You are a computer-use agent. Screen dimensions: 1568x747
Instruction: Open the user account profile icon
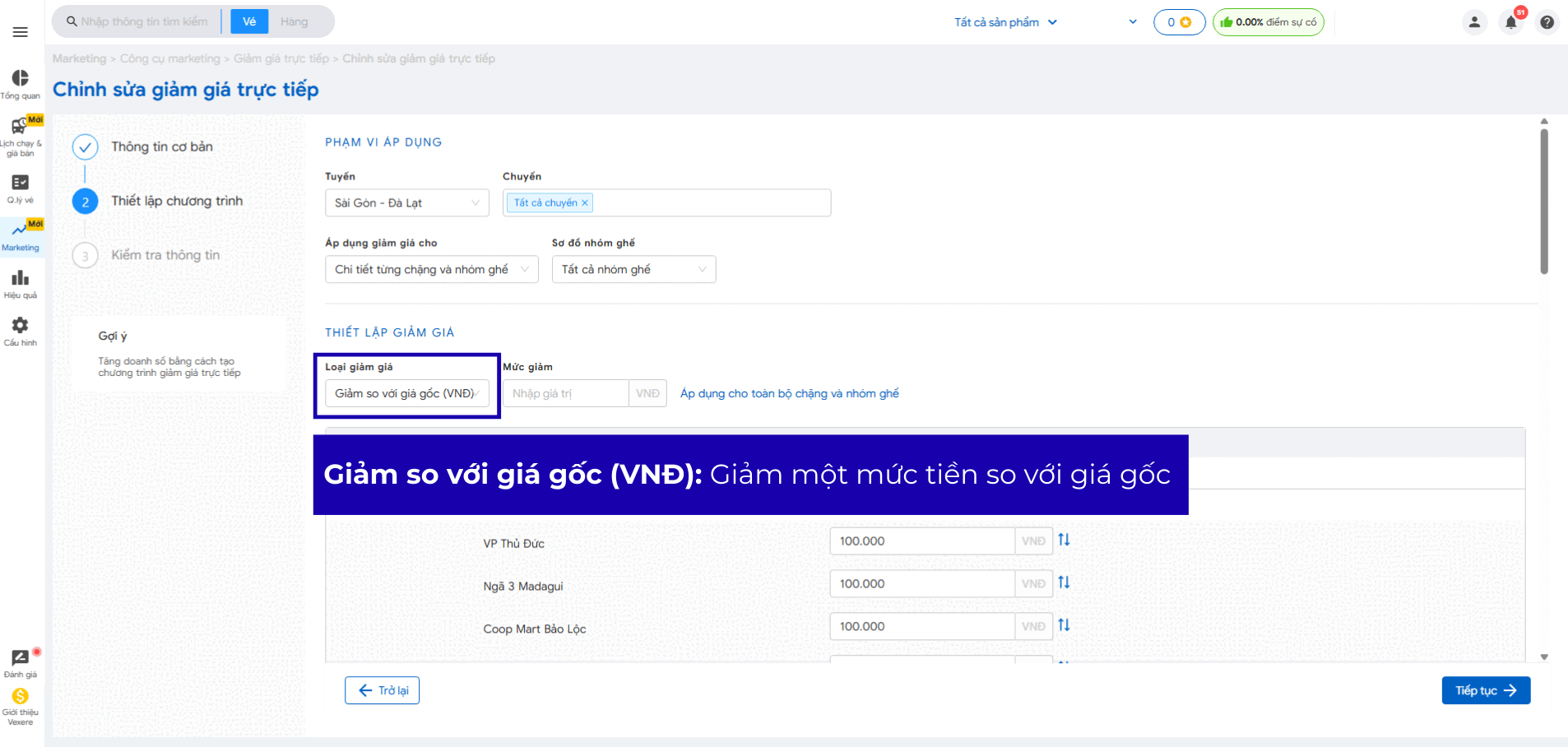[1474, 22]
